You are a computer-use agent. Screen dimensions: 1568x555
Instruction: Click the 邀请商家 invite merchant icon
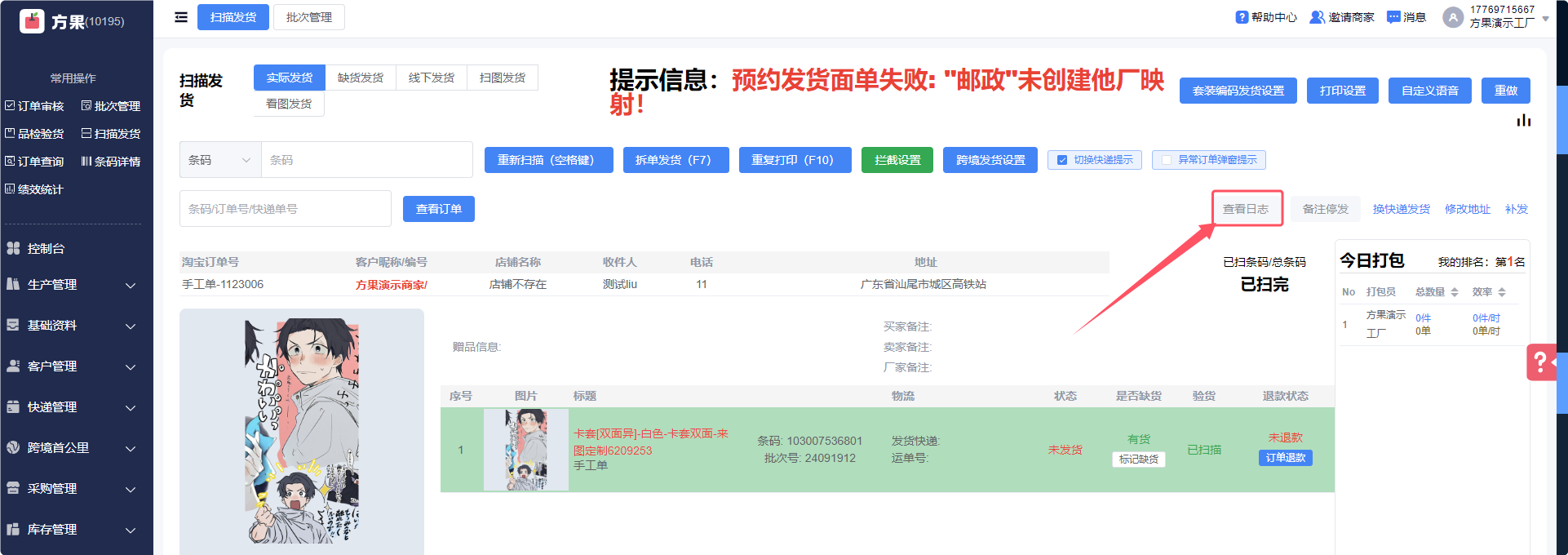pos(1317,17)
